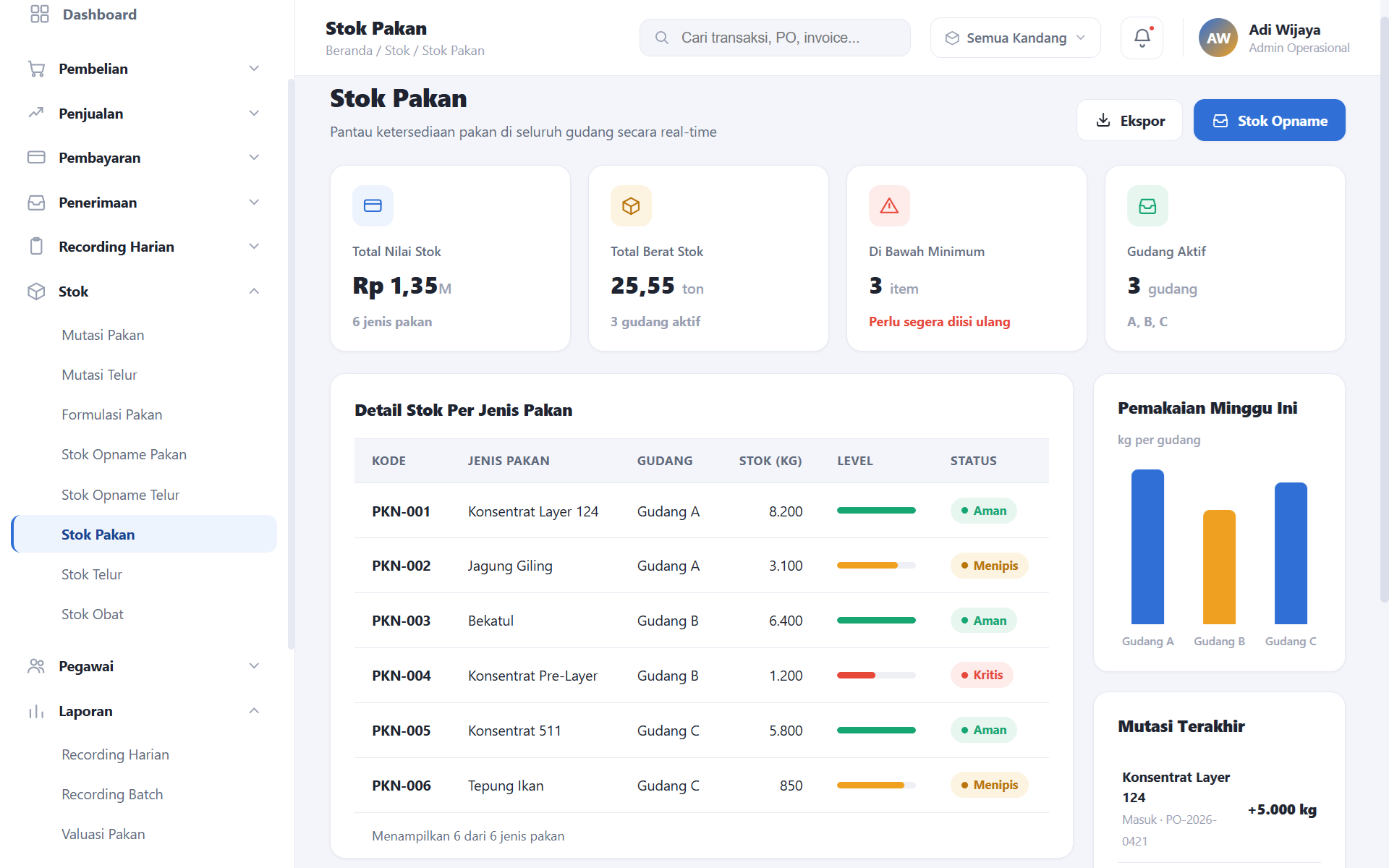
Task: Click the Pembelian shopping cart icon
Action: (x=36, y=69)
